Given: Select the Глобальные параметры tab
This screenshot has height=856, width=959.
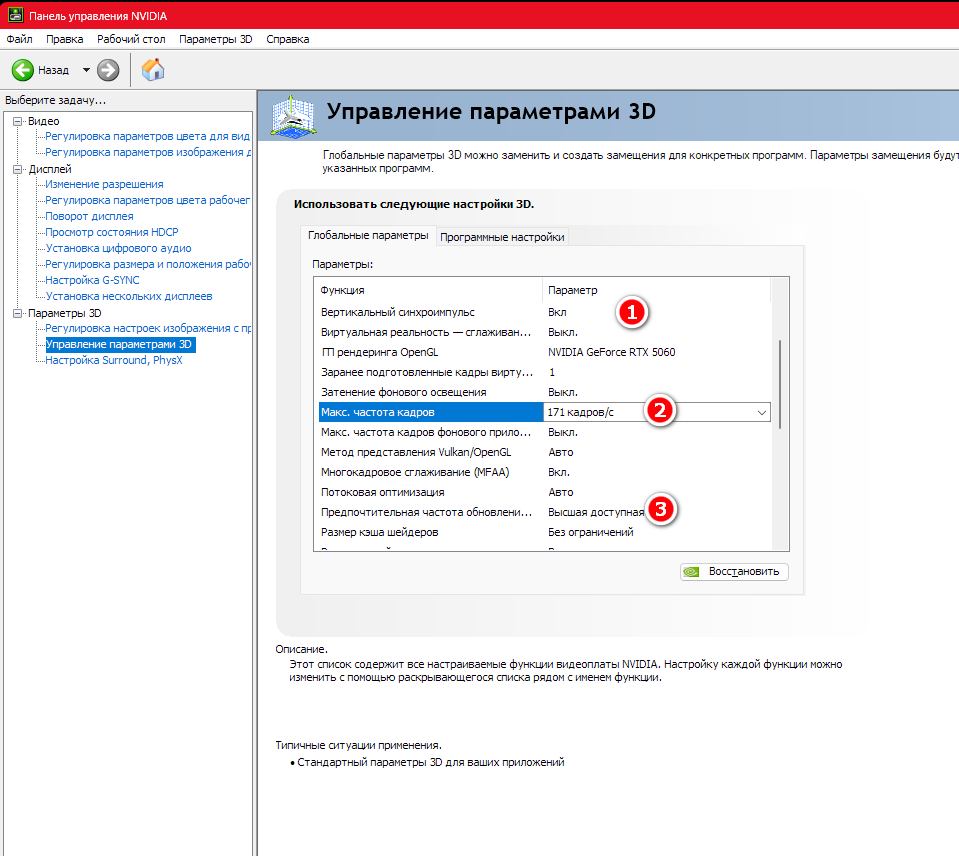Looking at the screenshot, I should [368, 236].
